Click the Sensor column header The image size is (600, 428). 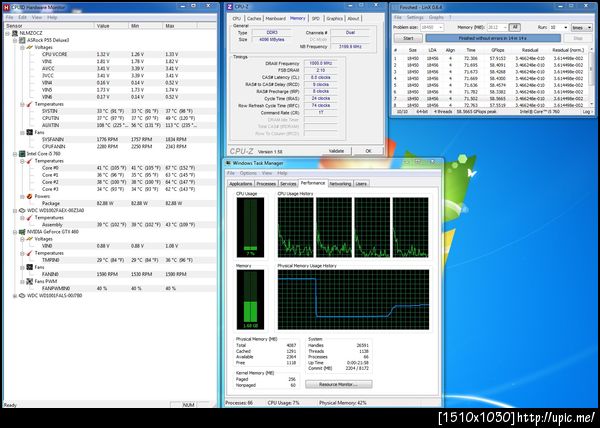pyautogui.click(x=49, y=26)
